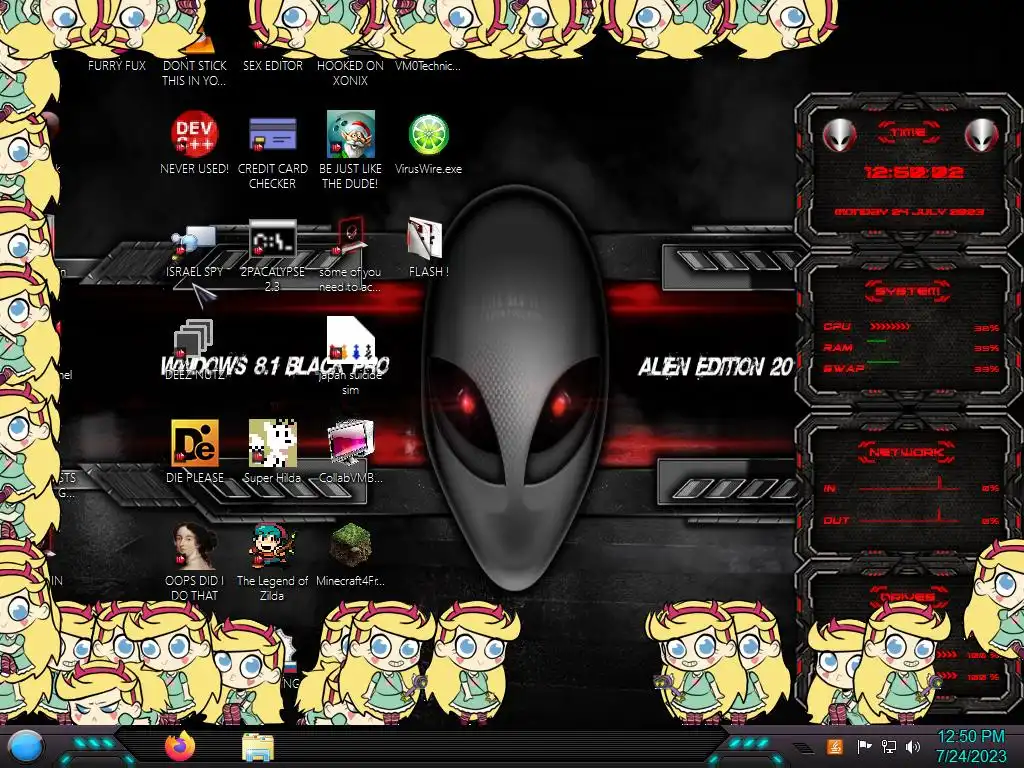Select the SEX EDITOR icon label
Viewport: 1024px width, 768px height.
click(x=273, y=65)
